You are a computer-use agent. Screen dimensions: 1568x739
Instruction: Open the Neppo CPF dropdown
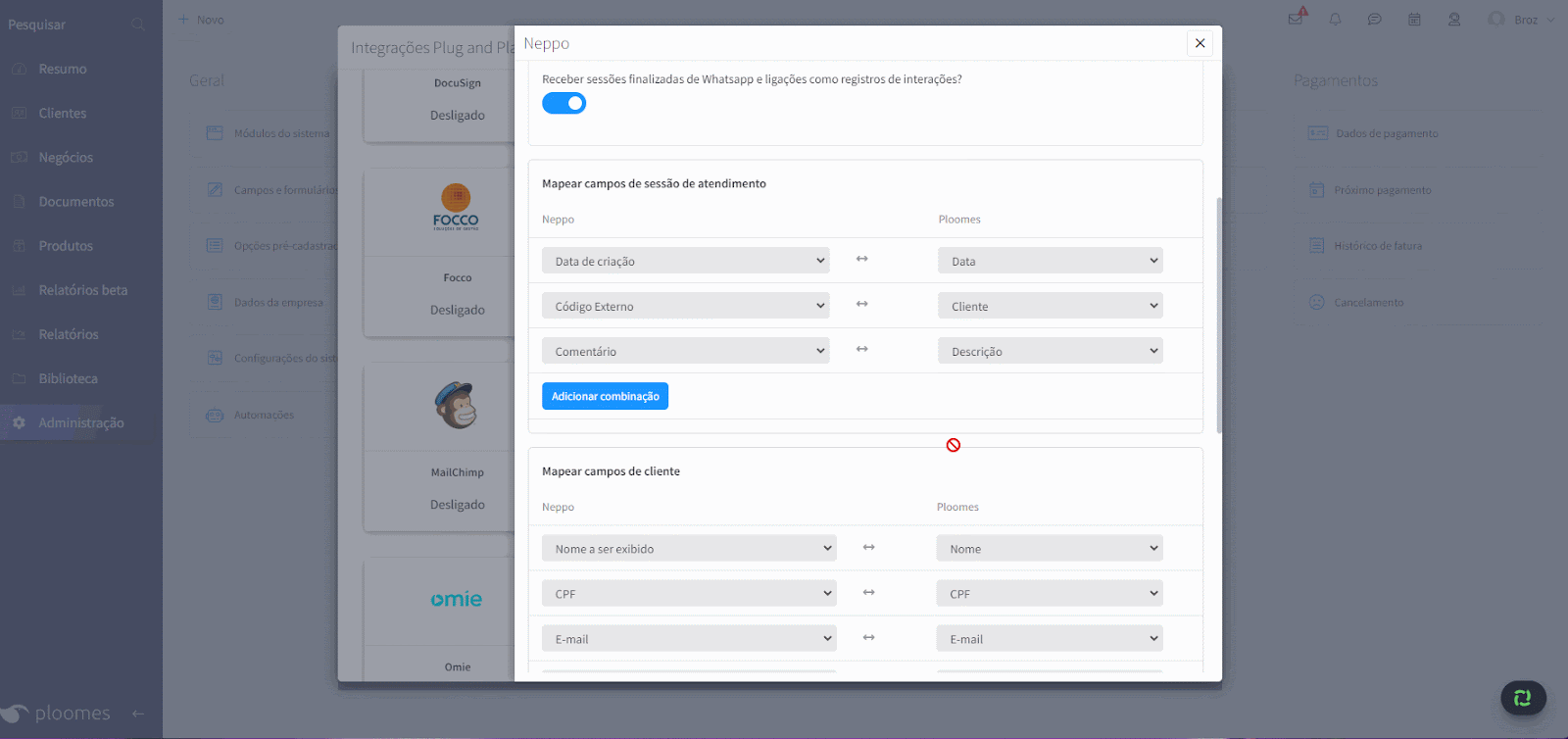click(689, 593)
